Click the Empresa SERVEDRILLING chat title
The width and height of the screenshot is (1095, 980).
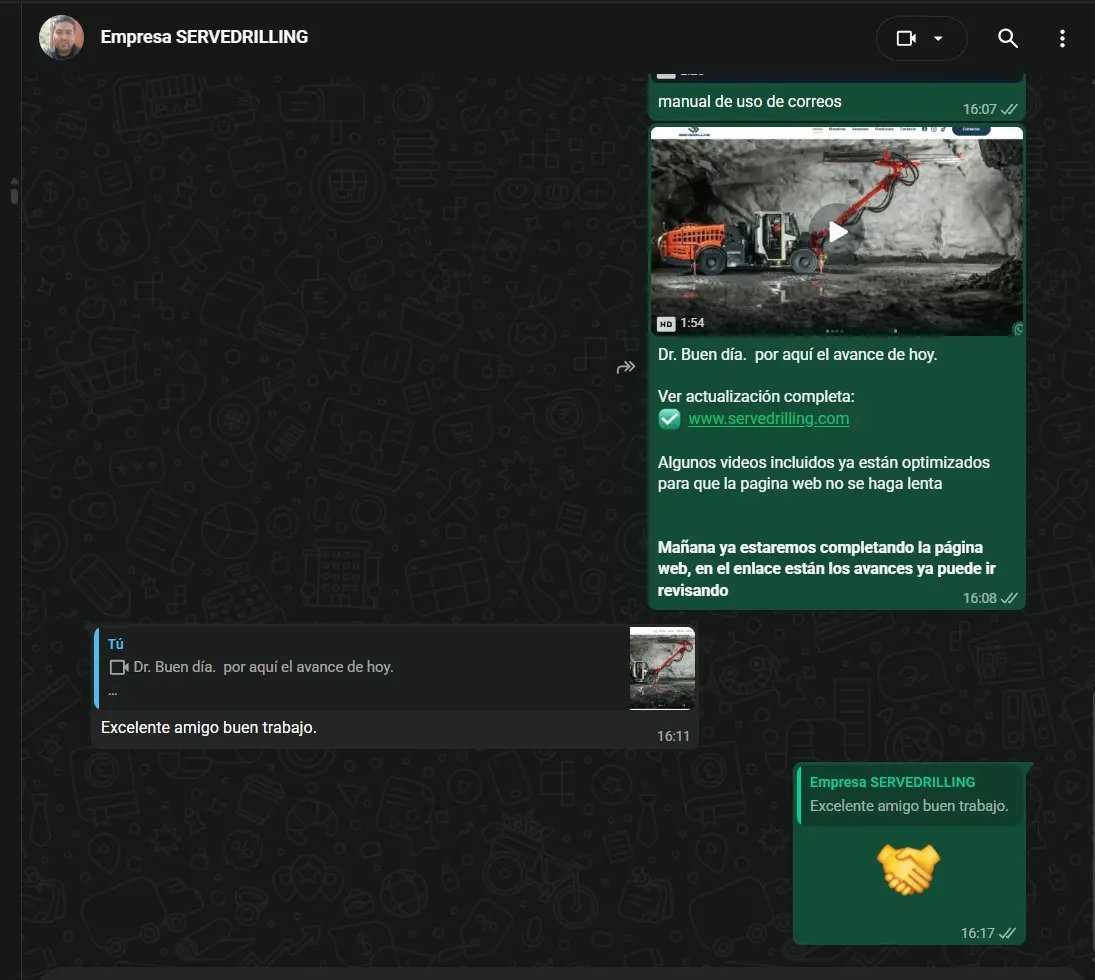[204, 37]
